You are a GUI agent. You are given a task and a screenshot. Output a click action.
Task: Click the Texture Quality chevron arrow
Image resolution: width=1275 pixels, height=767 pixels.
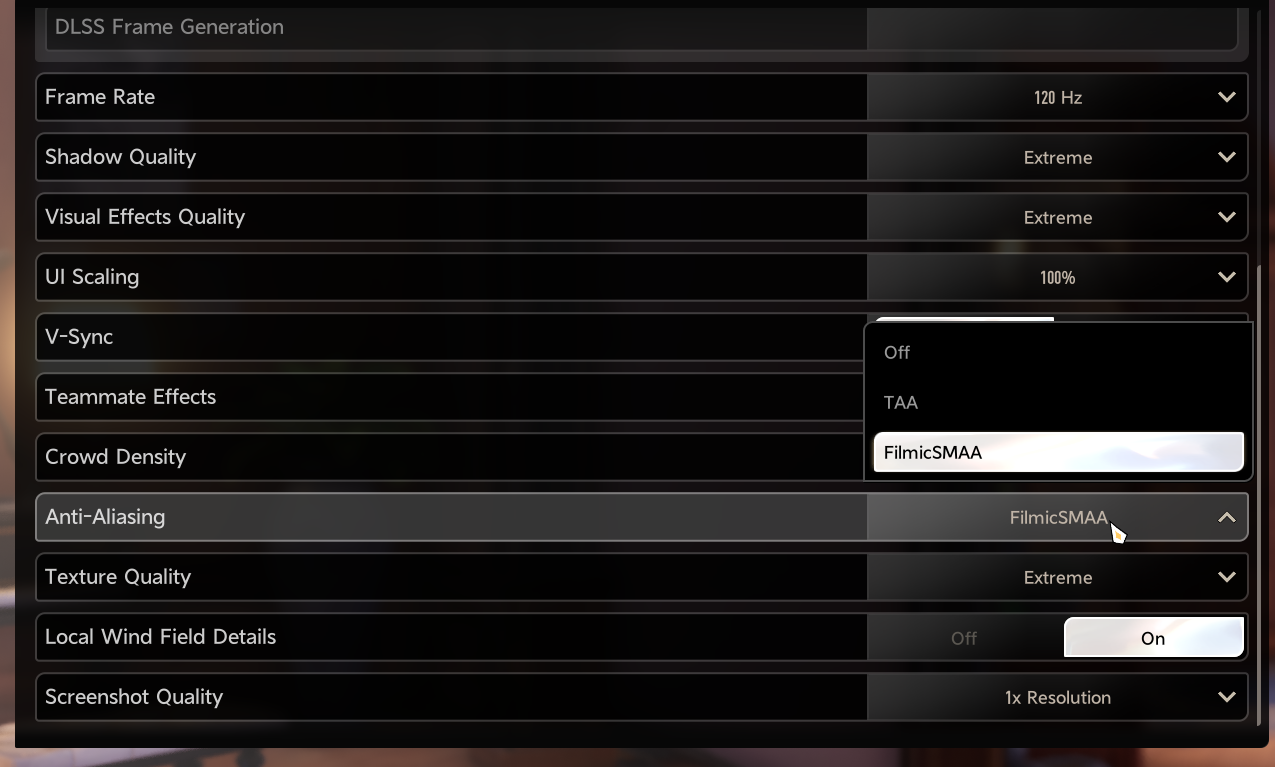1226,577
